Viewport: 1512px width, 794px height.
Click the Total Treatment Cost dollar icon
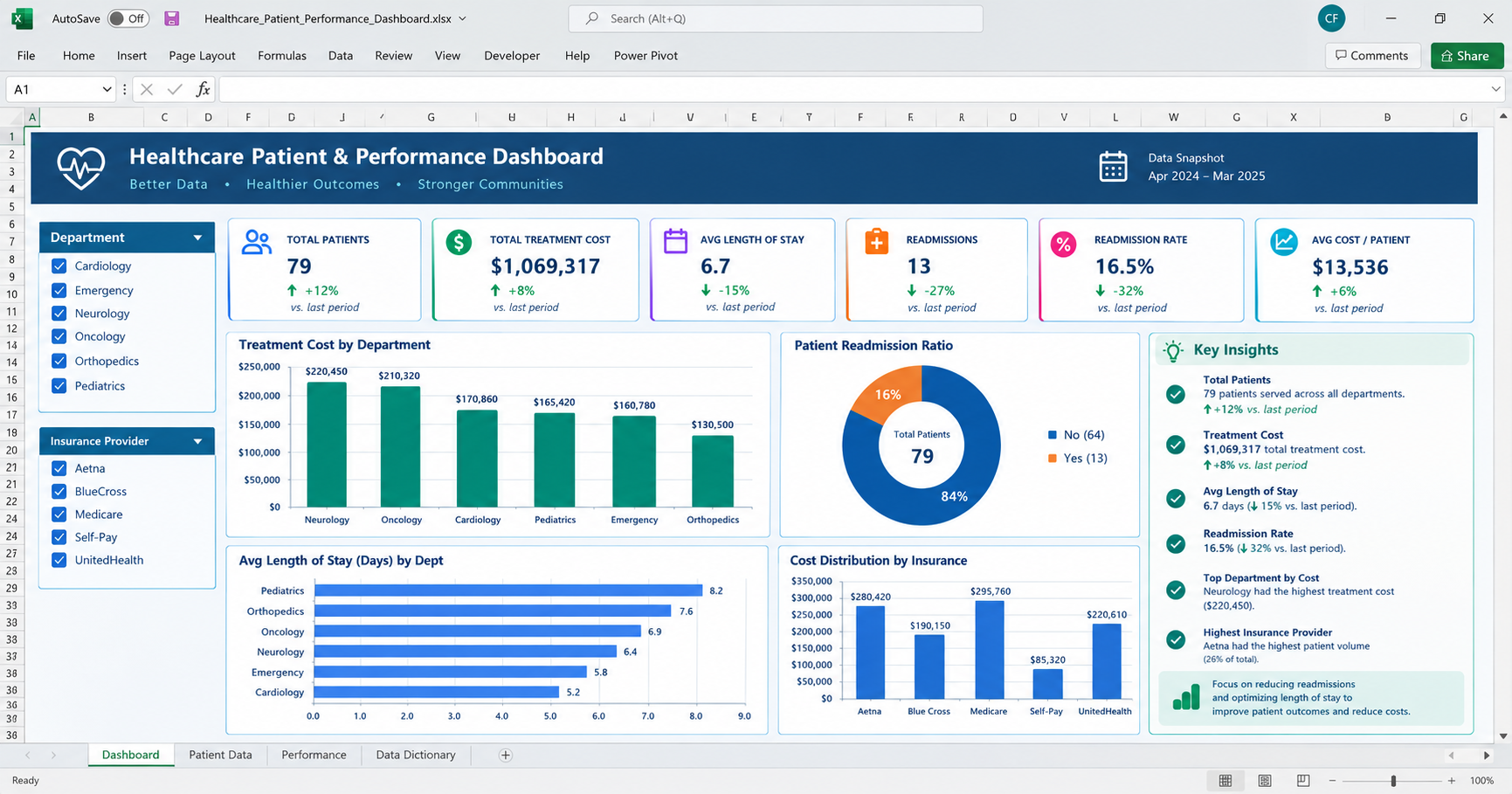[459, 242]
